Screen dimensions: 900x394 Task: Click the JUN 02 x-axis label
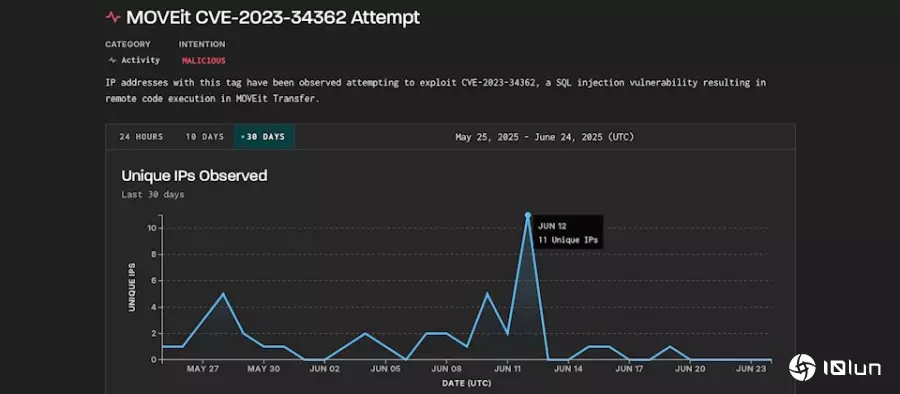[x=325, y=369]
